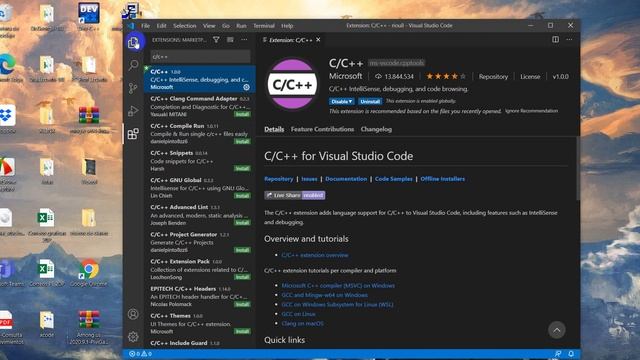Open the Help menu
Viewport: 640px width, 360px height.
point(287,26)
